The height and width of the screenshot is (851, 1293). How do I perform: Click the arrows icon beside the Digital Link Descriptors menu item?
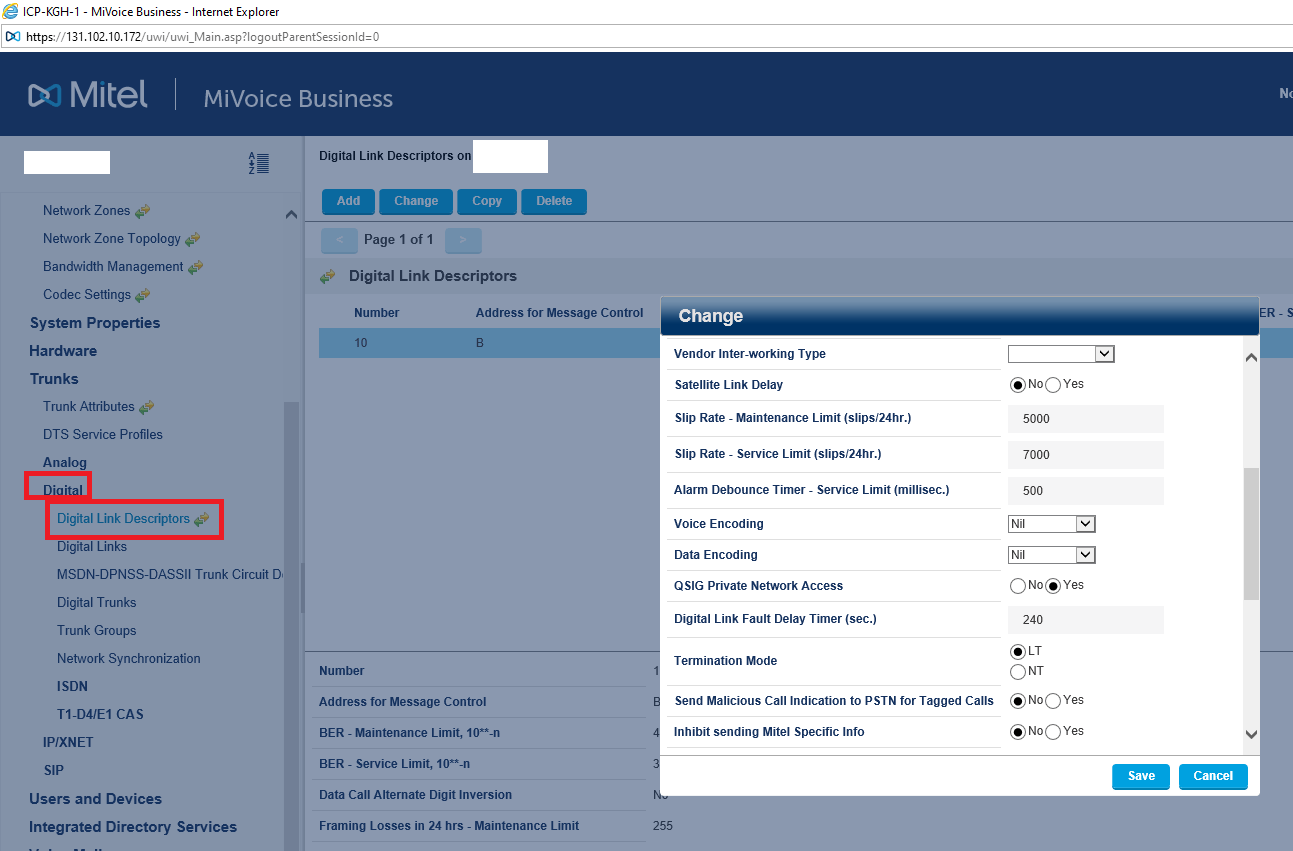coord(202,519)
